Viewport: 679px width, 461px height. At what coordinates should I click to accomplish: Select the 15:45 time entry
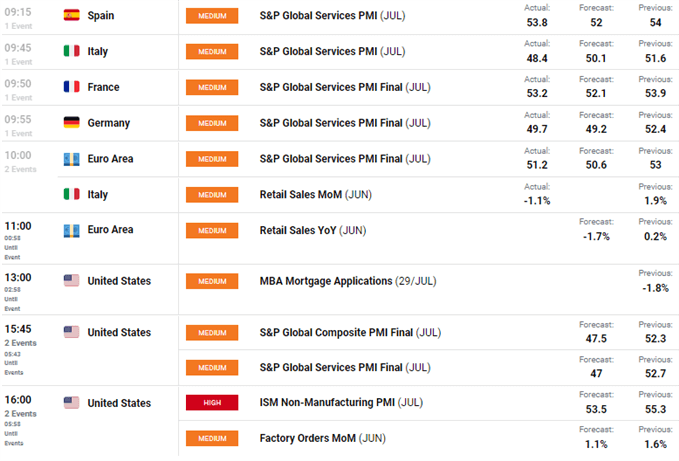pyautogui.click(x=18, y=329)
